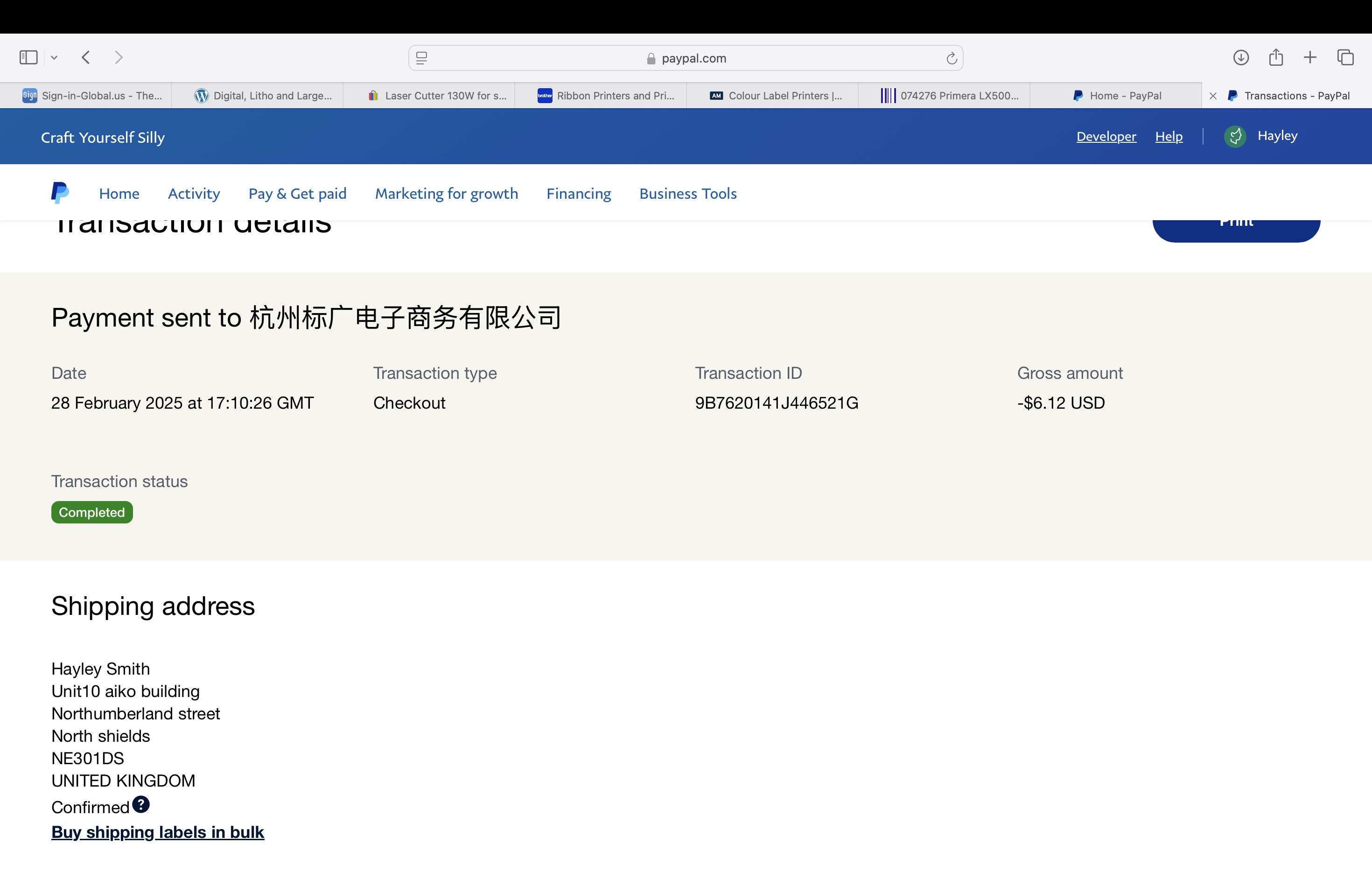Click the date 28 February 2025 text

[182, 403]
